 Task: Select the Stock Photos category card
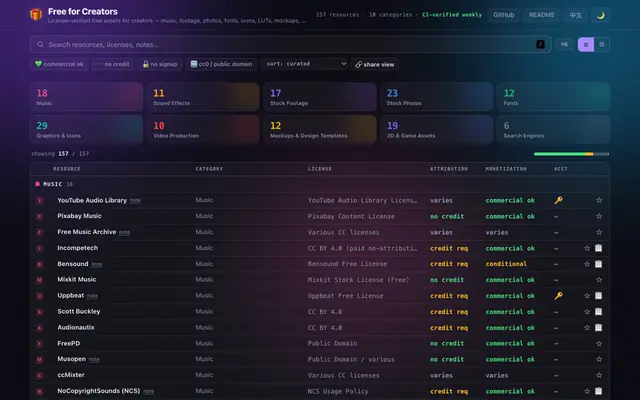tap(436, 97)
